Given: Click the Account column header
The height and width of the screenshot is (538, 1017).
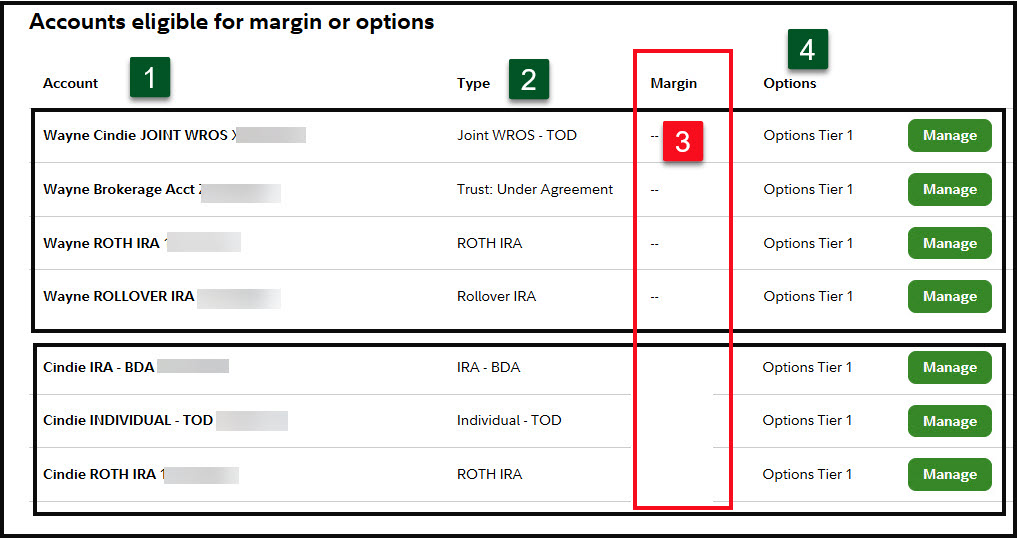Looking at the screenshot, I should click(70, 83).
